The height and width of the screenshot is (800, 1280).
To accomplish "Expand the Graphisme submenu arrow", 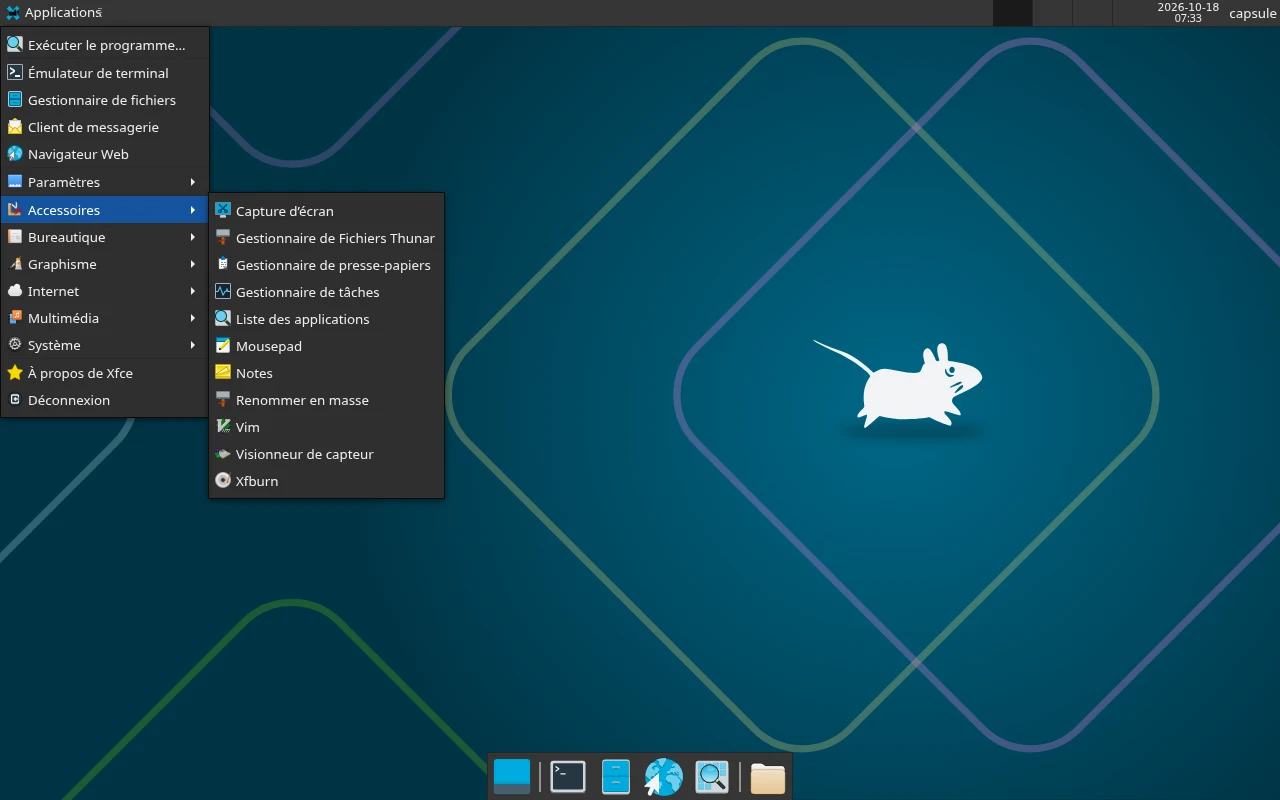I will 193,264.
